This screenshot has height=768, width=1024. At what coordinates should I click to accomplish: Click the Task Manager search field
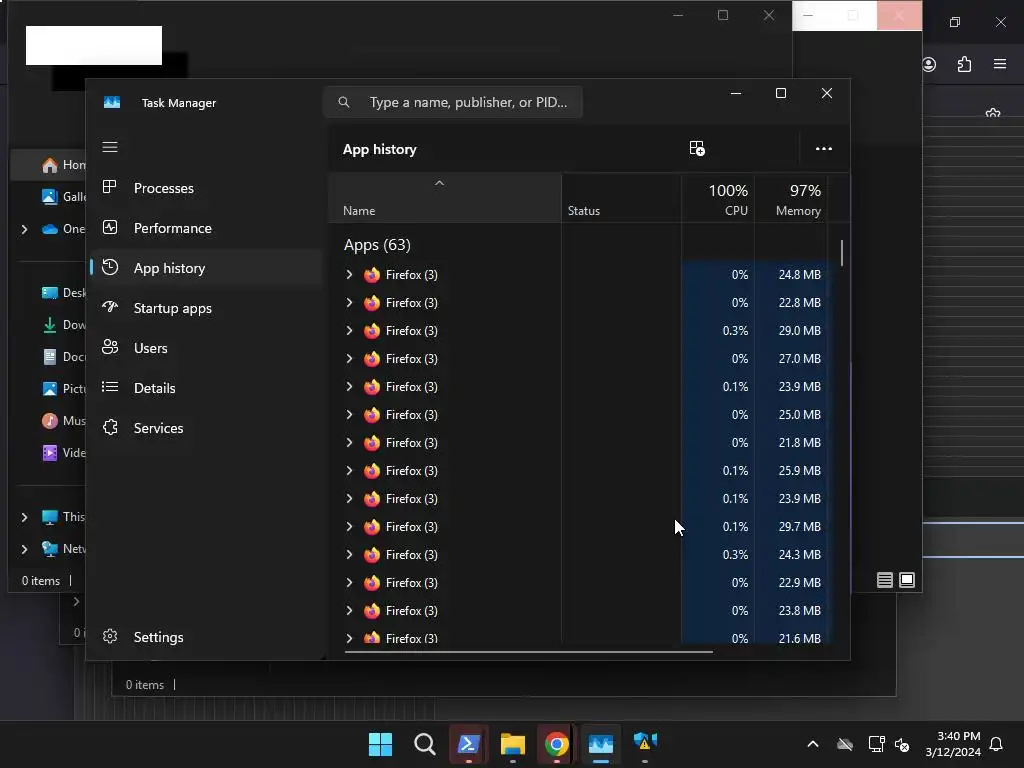453,103
